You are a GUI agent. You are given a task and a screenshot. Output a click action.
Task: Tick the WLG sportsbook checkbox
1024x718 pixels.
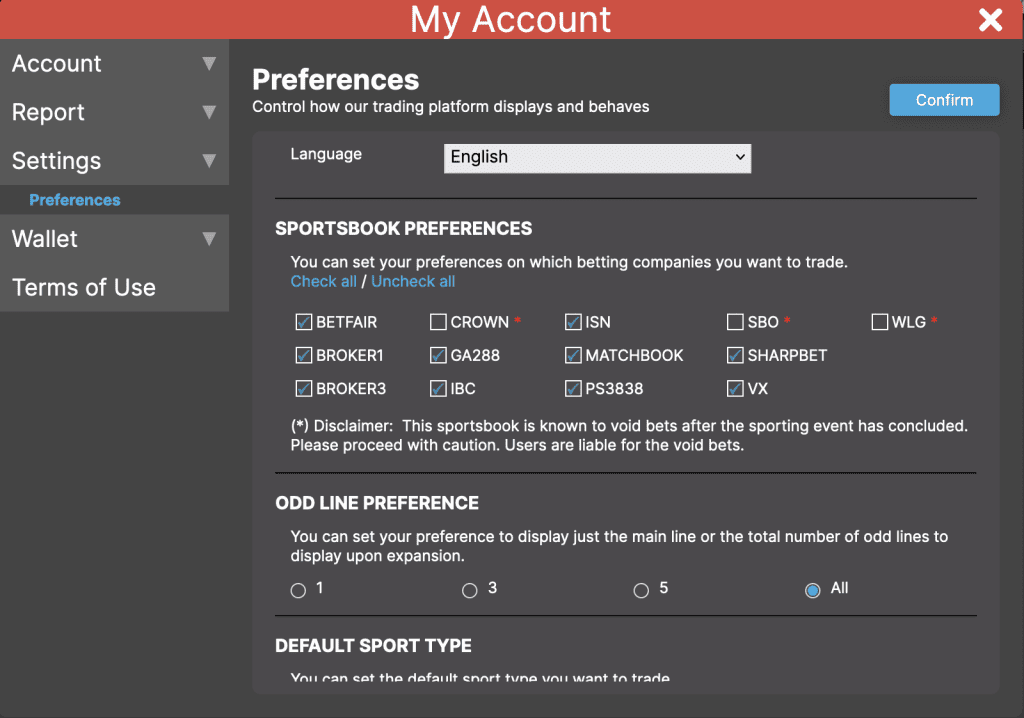tap(879, 322)
